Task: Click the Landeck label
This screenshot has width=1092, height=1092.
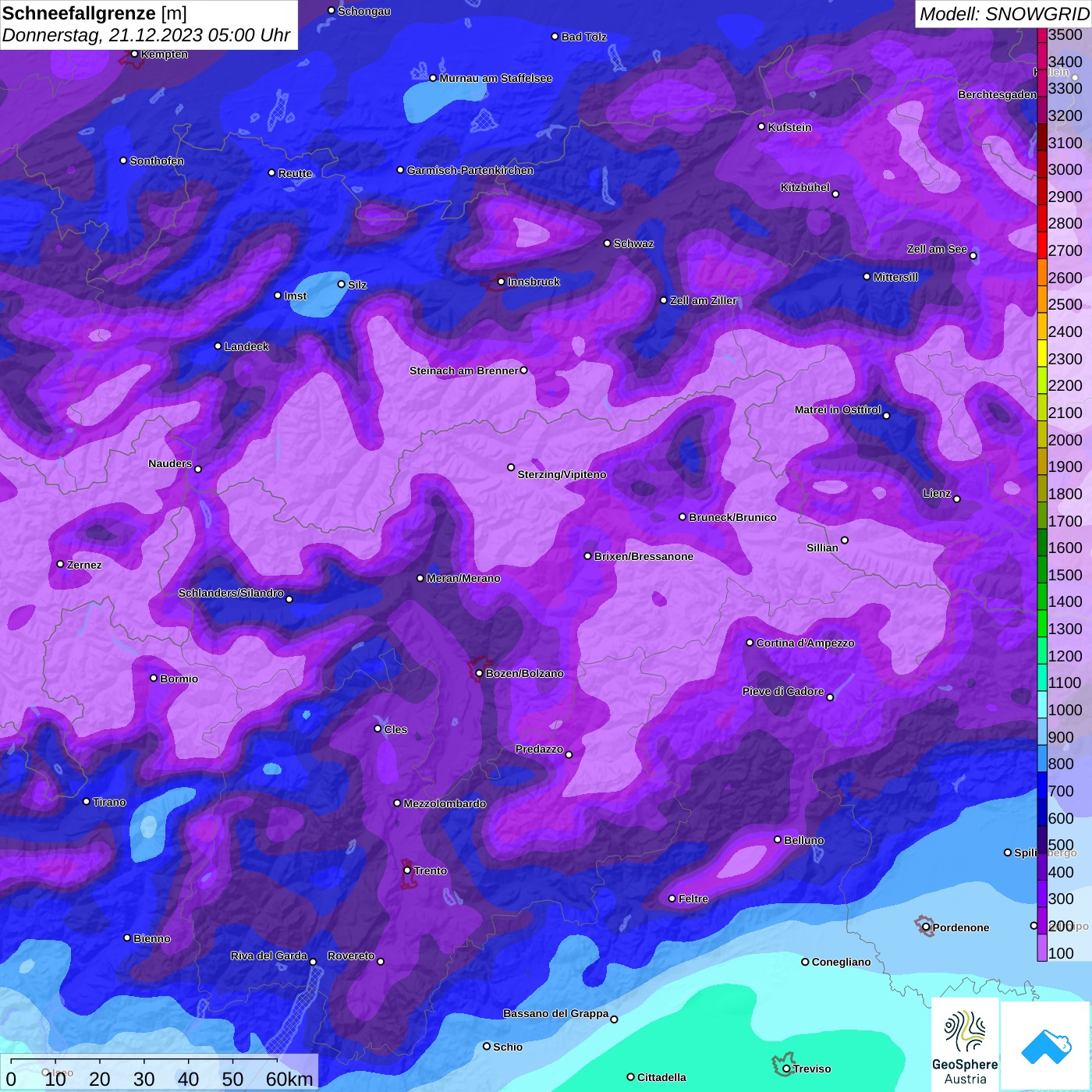Action: 246,346
